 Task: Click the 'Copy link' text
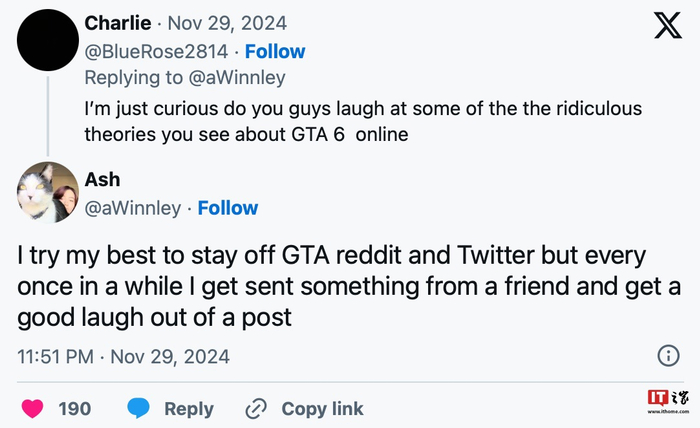click(322, 408)
